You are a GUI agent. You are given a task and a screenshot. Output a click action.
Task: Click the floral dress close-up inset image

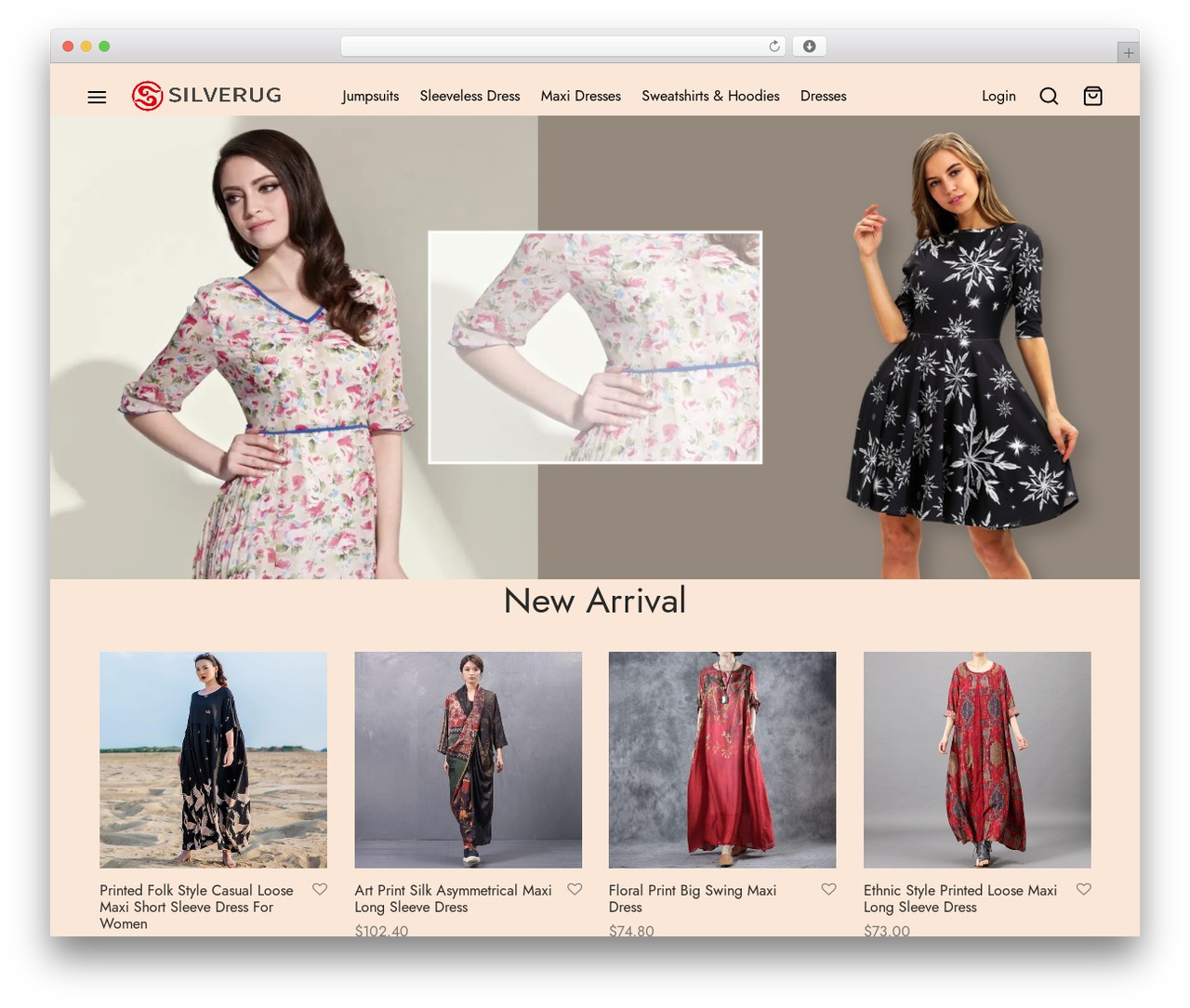coord(595,347)
